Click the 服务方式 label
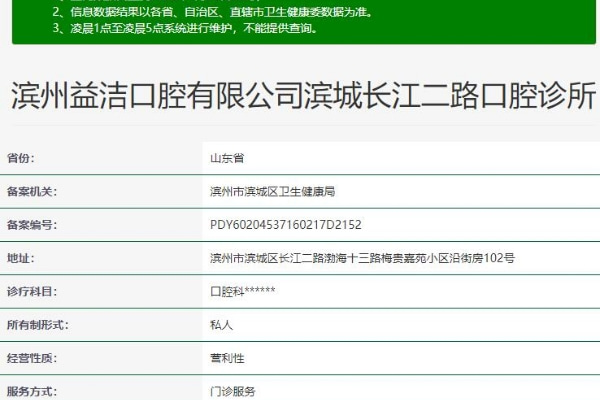The height and width of the screenshot is (400, 600). click(32, 392)
